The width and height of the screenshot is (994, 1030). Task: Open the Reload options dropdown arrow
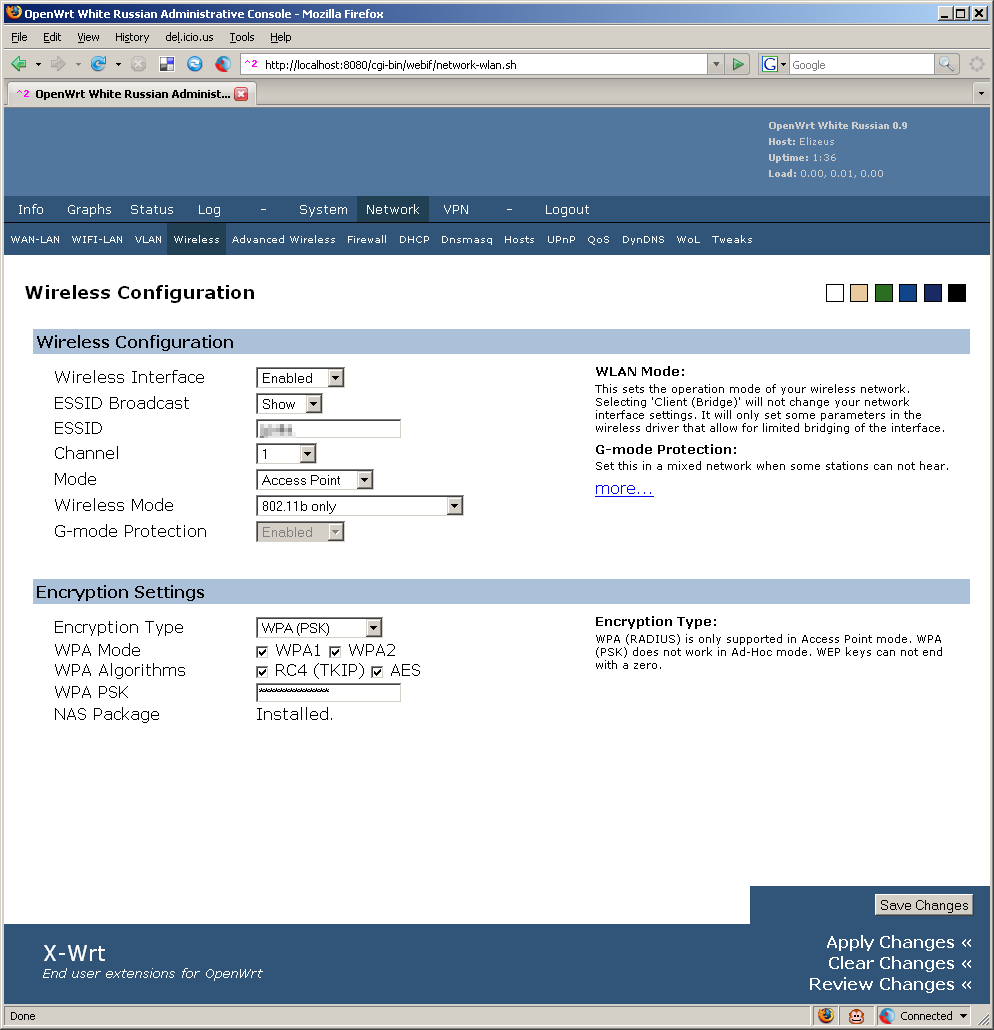118,64
